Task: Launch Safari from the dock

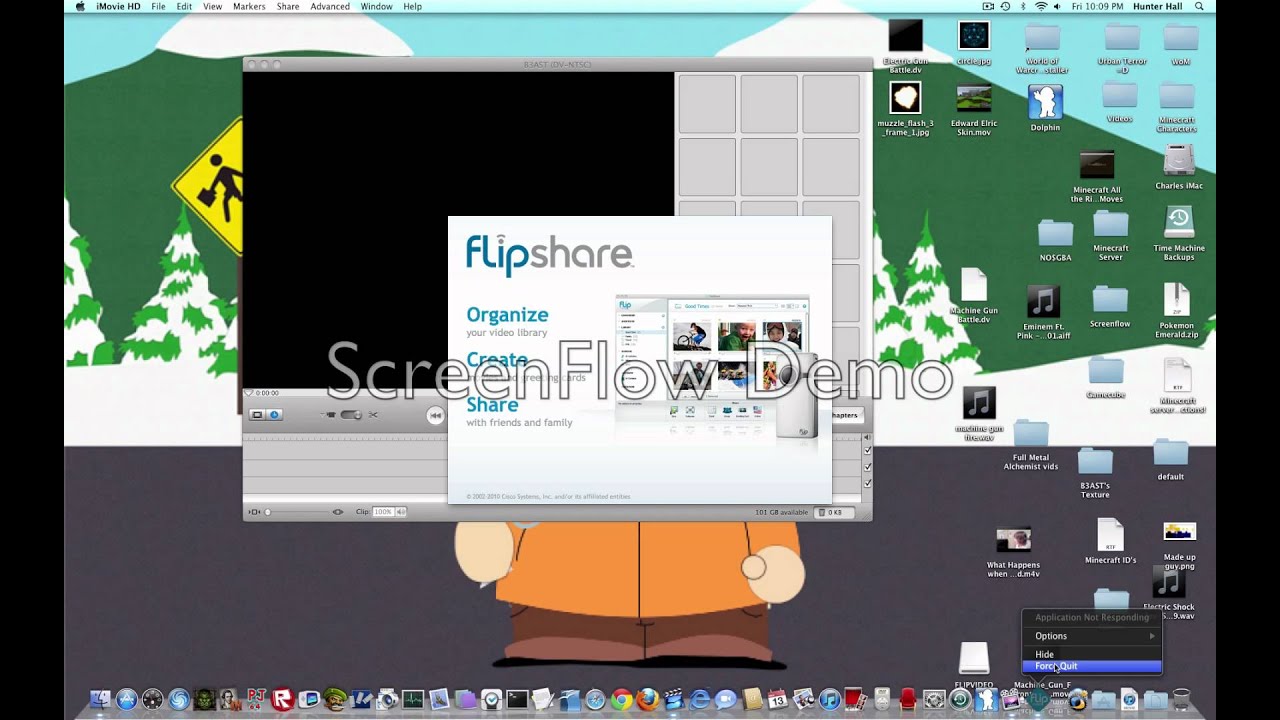Action: click(x=596, y=699)
